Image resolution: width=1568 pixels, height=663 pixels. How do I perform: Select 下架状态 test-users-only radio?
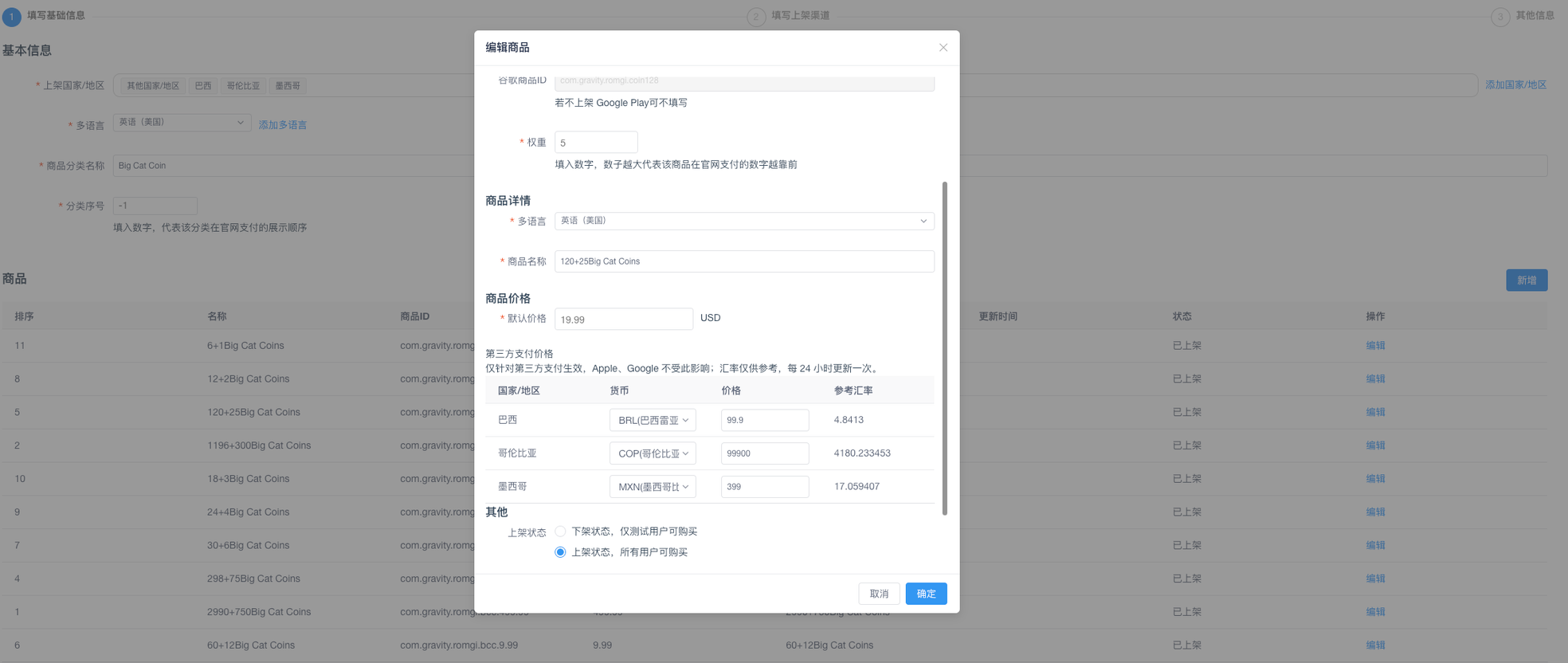[560, 532]
